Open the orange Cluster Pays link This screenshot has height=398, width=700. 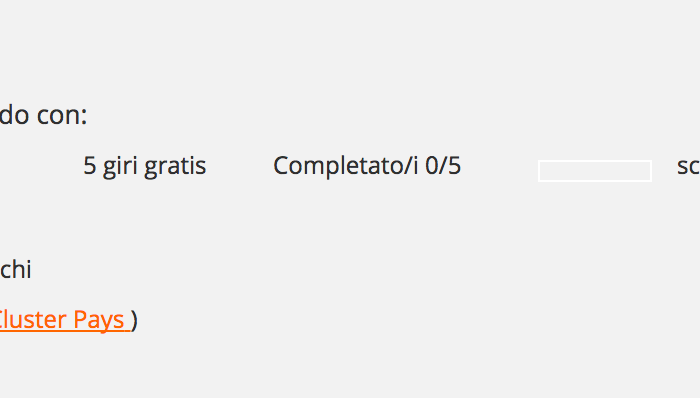pos(65,320)
